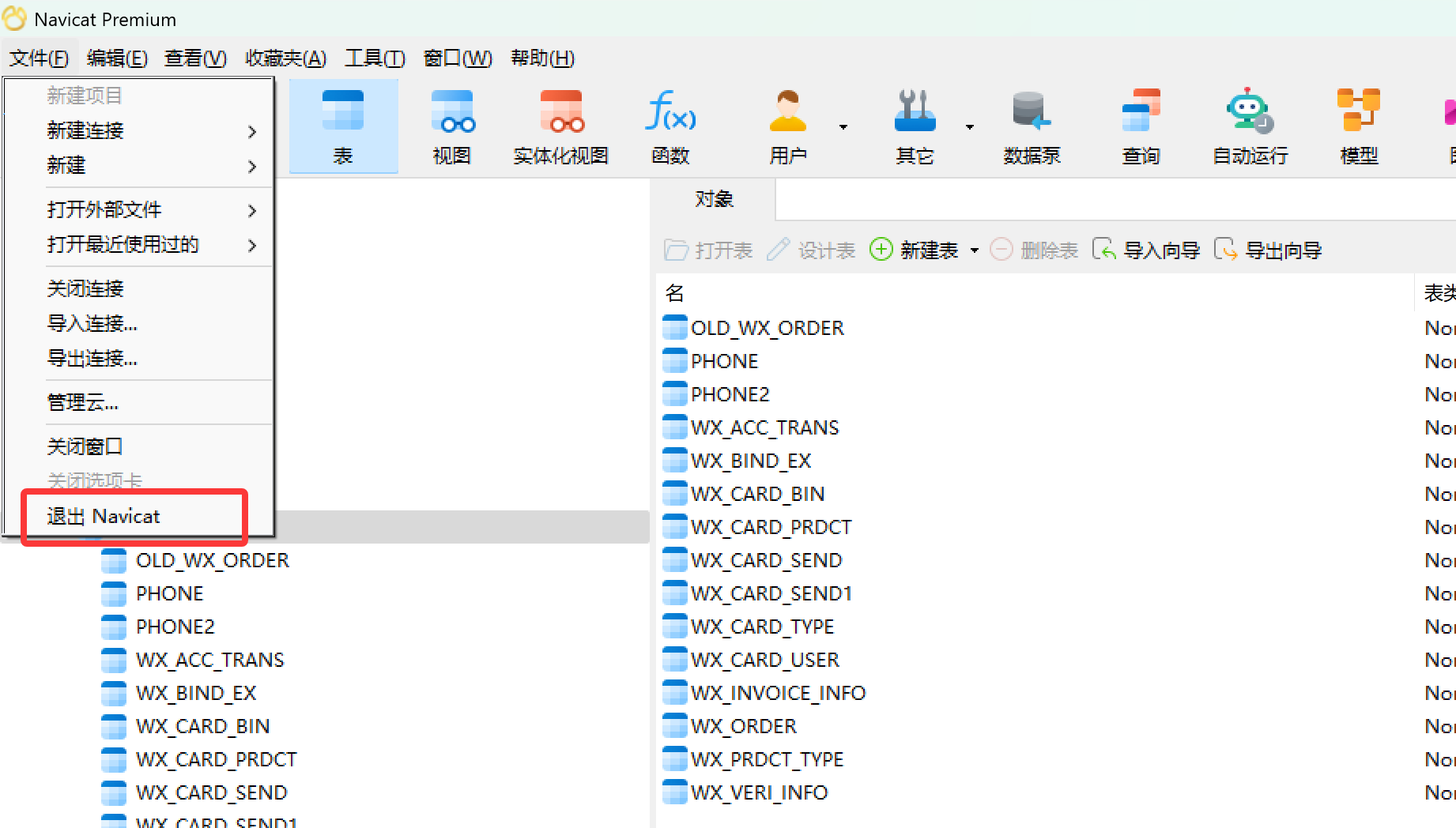Image resolution: width=1456 pixels, height=828 pixels.
Task: Click the Delete Table (删除表) button
Action: 1034,250
